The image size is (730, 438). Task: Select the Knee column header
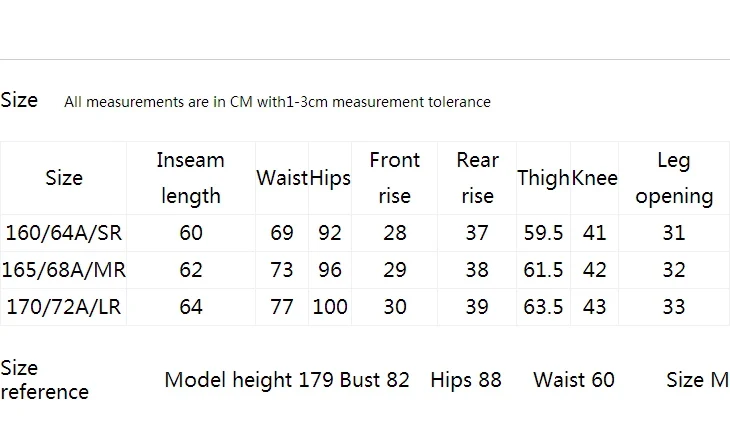tap(595, 178)
